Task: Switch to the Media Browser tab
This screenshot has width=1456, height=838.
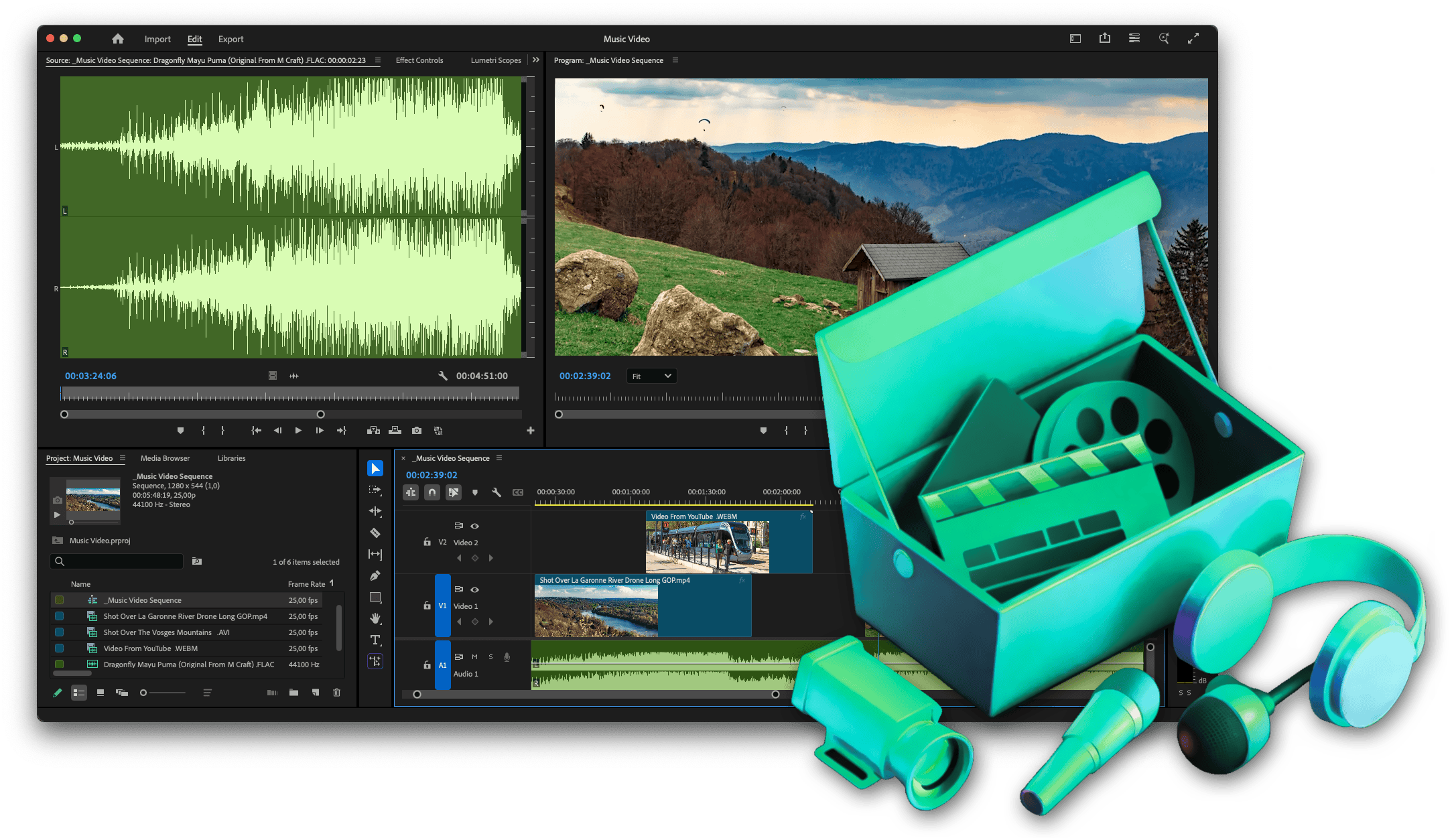Action: (165, 458)
